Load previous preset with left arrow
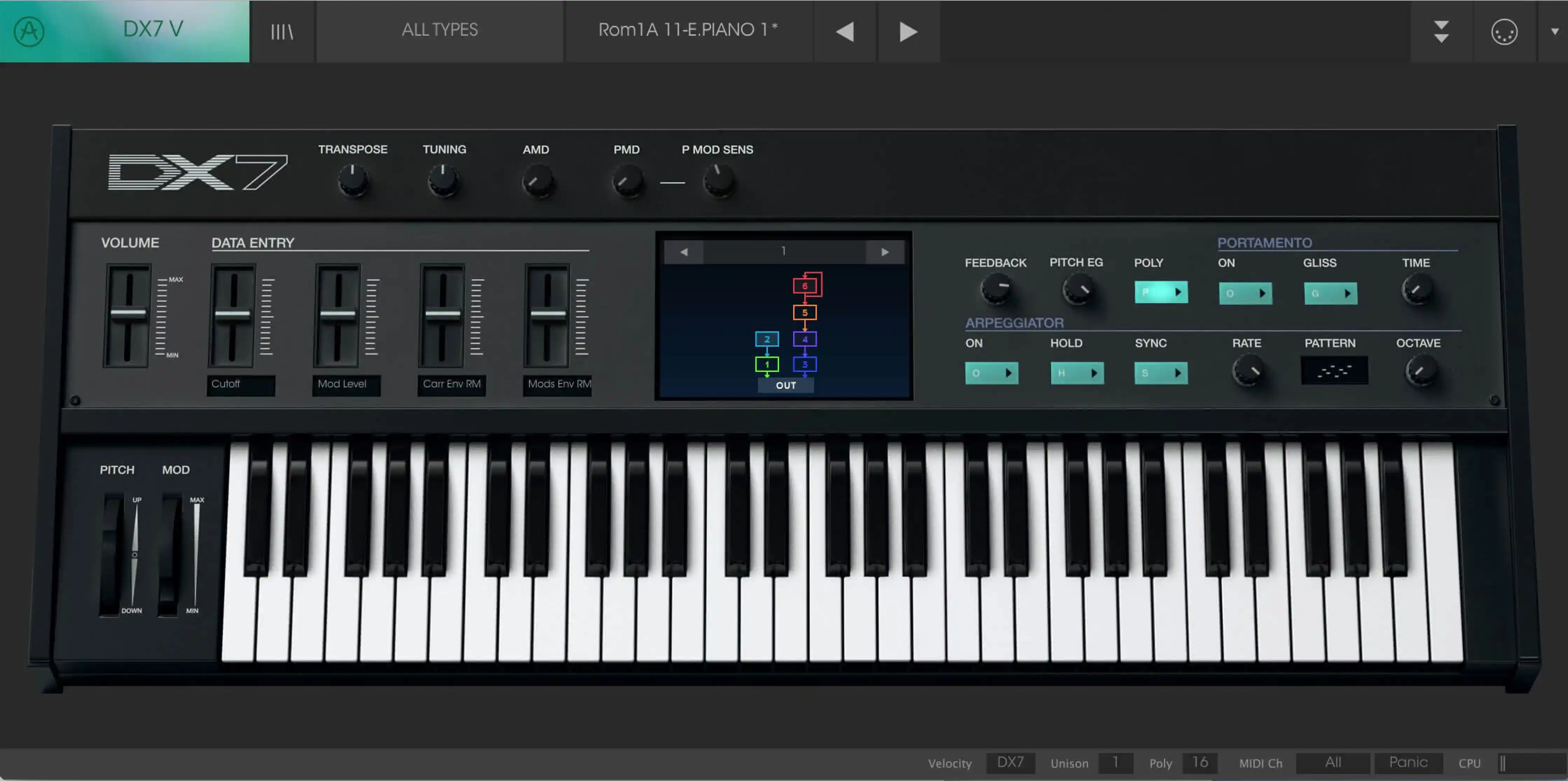The width and height of the screenshot is (1568, 781). [845, 32]
